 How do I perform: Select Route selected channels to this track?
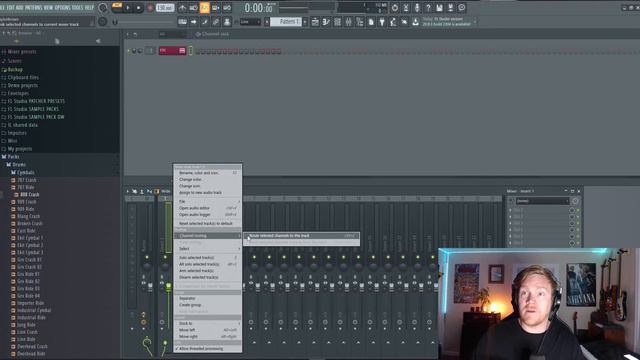(302, 236)
